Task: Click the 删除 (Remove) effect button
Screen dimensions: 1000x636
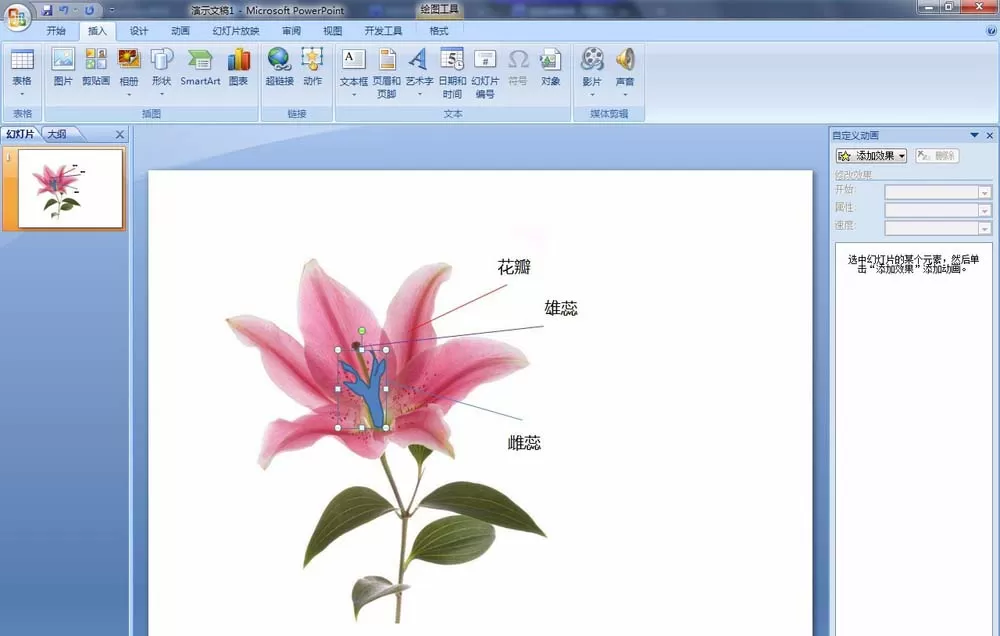Action: point(937,156)
